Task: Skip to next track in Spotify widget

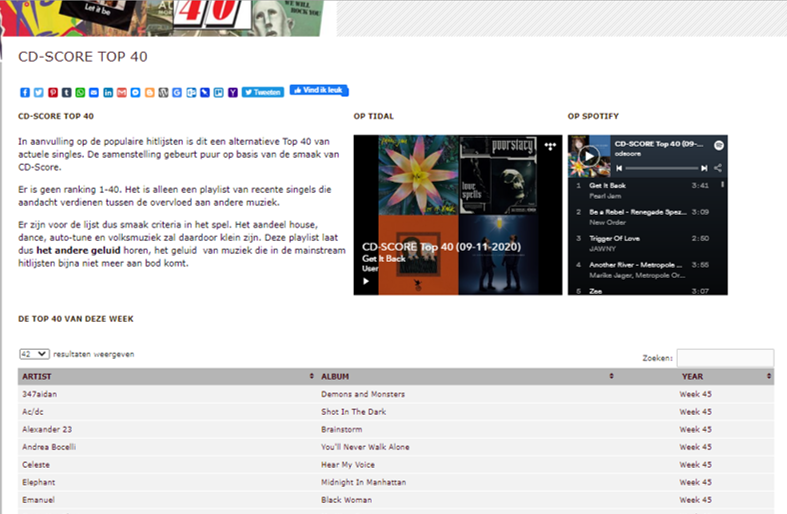Action: coord(704,168)
